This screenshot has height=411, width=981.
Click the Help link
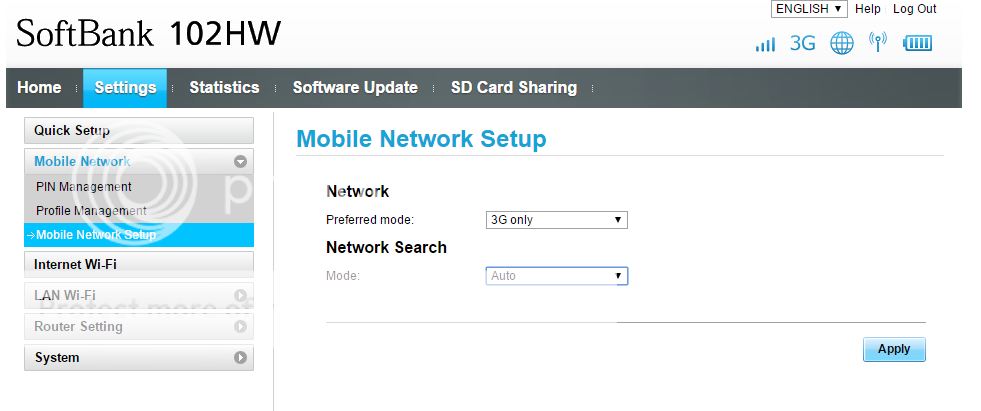click(868, 9)
